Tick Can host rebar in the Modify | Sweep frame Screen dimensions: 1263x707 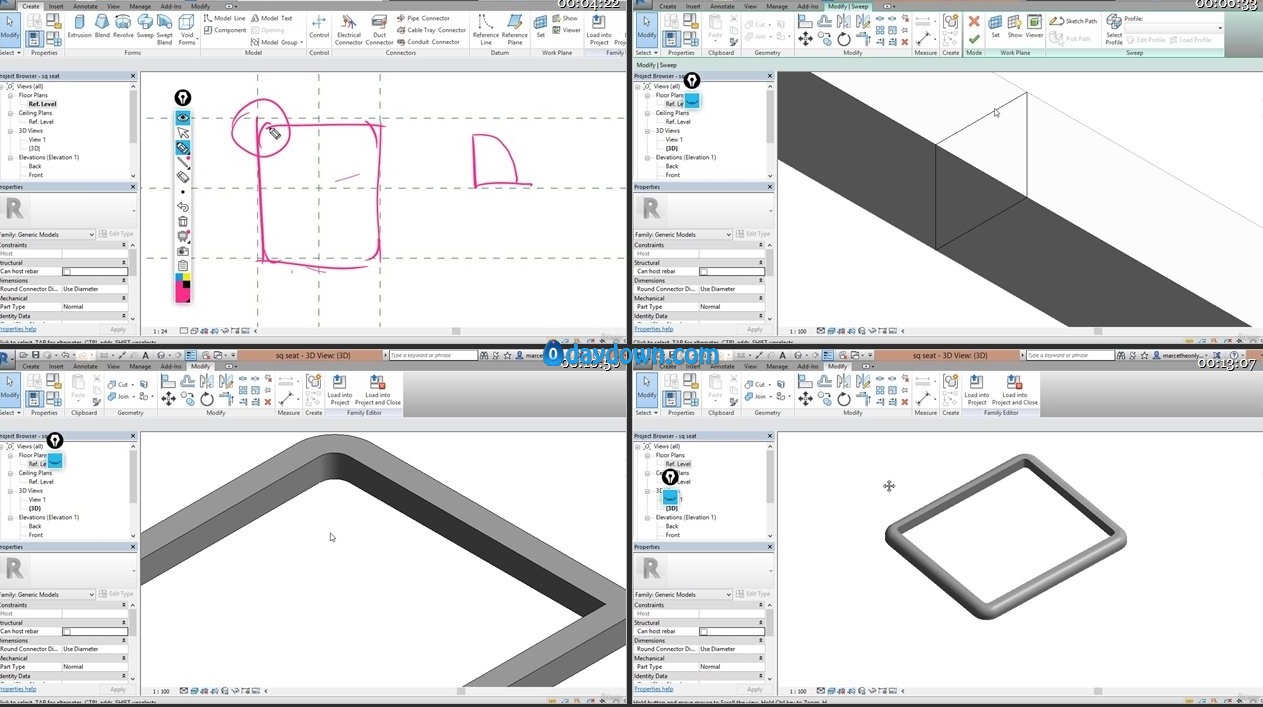click(704, 272)
